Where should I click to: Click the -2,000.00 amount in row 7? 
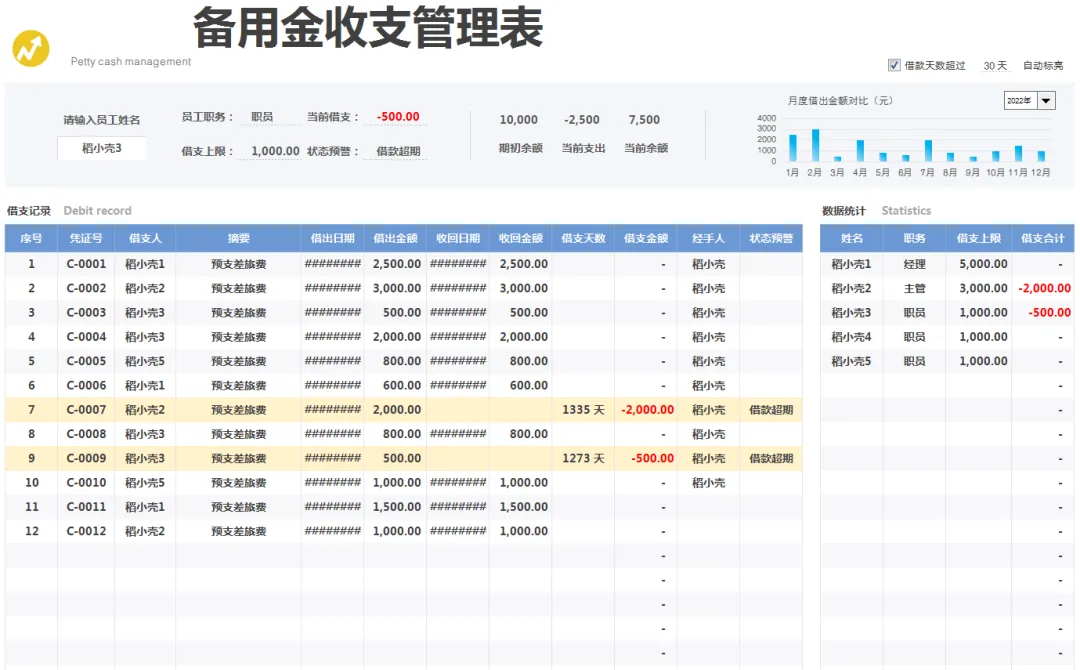pos(647,410)
